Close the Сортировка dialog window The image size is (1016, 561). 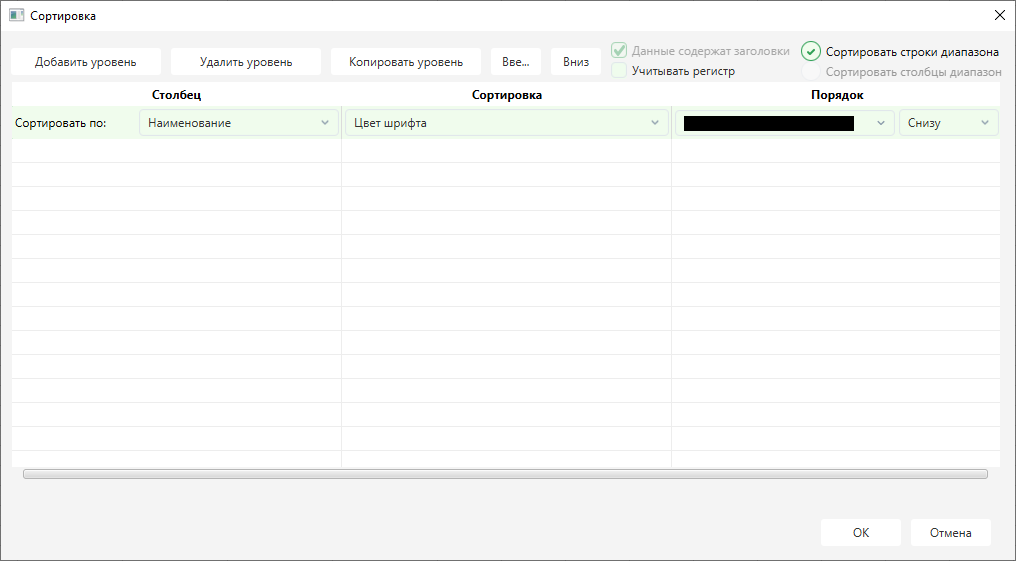click(1000, 16)
